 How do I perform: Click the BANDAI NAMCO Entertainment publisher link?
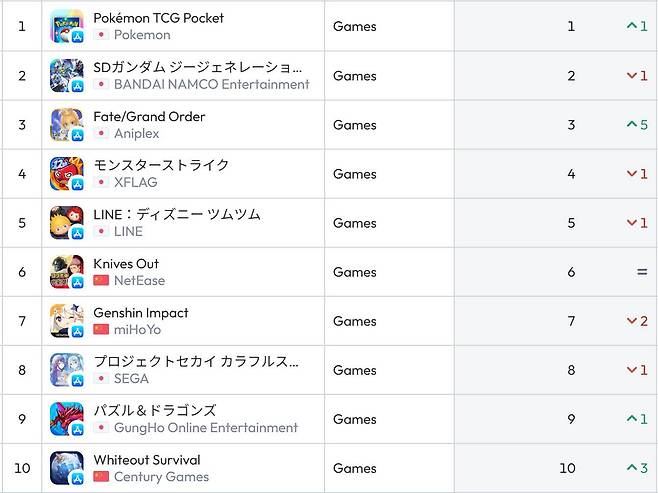point(211,85)
